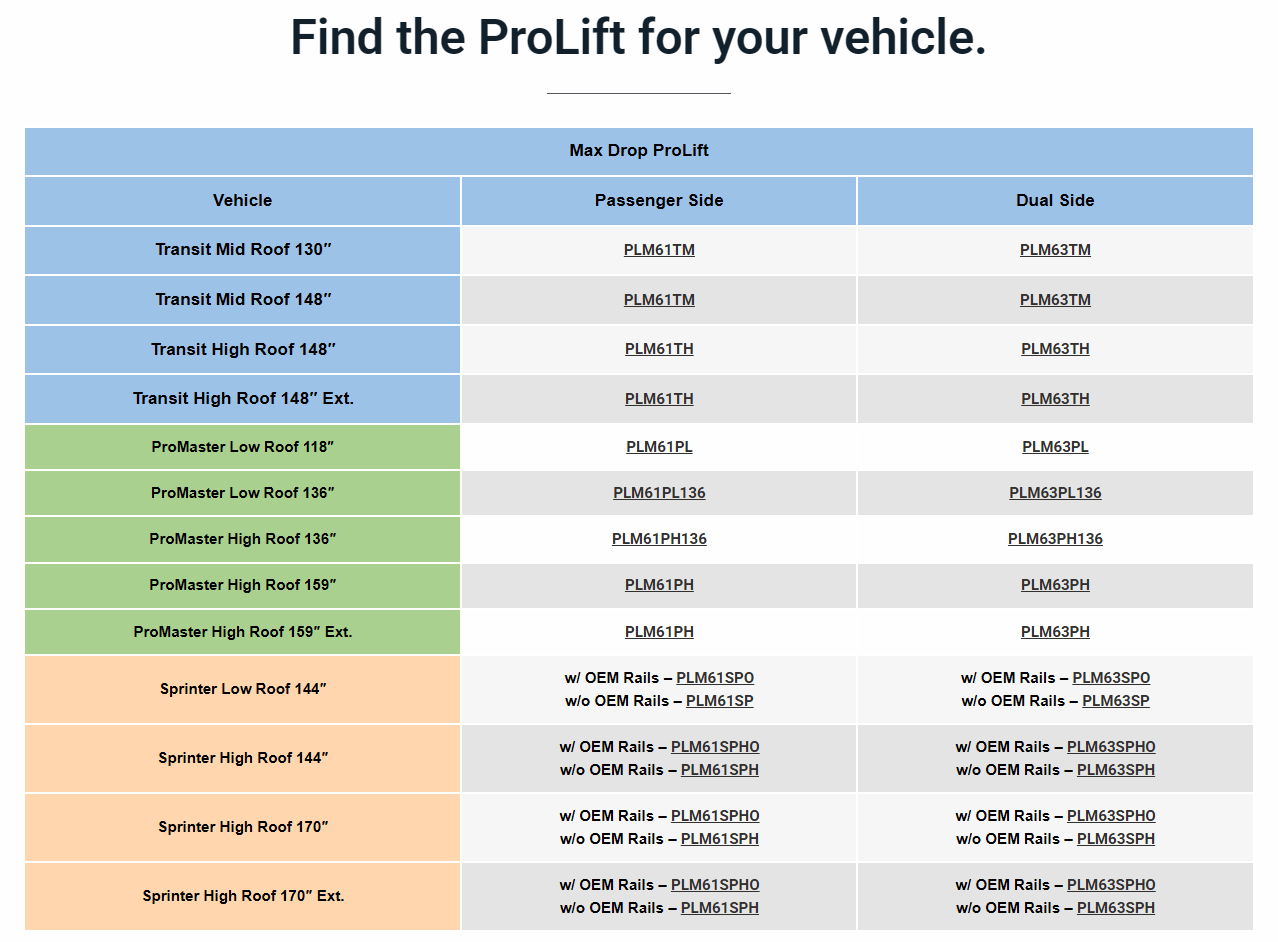Screen dimensions: 1278x942
Task: Open PLM61SPH for Sprinter High Roof 170″ Ext.
Action: tap(719, 908)
